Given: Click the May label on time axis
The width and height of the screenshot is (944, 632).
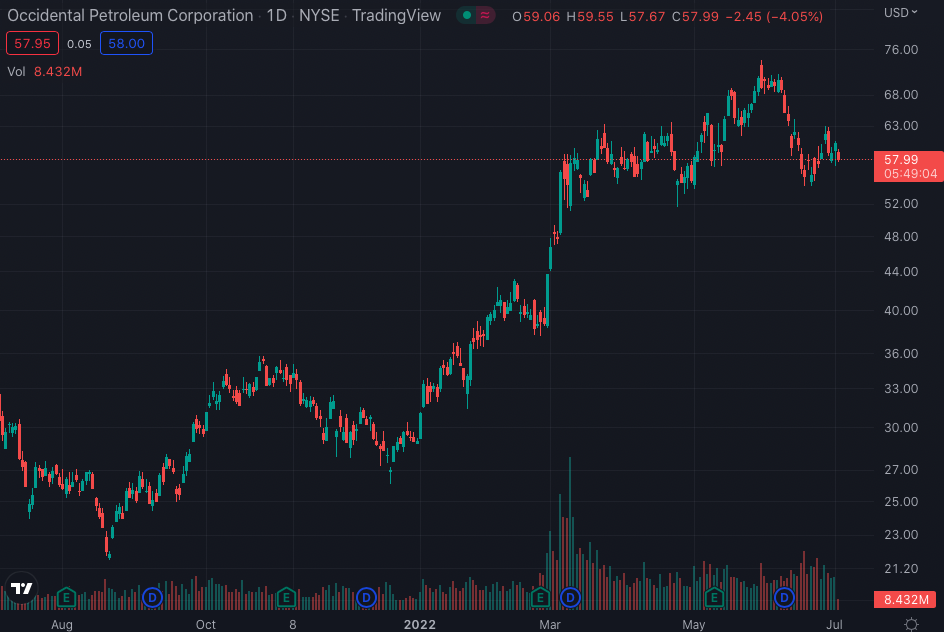Looking at the screenshot, I should (694, 625).
